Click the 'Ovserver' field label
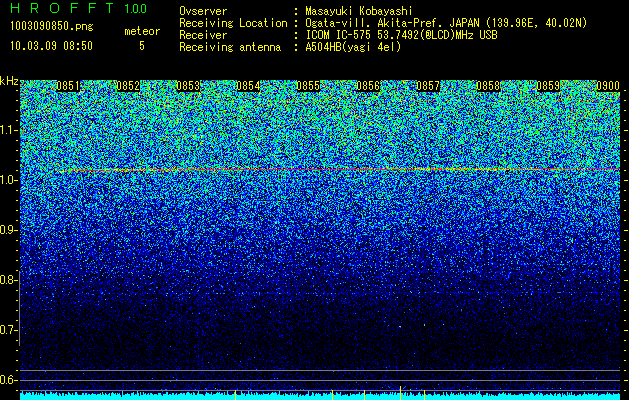Viewport: 629px width, 400px height. pos(203,11)
